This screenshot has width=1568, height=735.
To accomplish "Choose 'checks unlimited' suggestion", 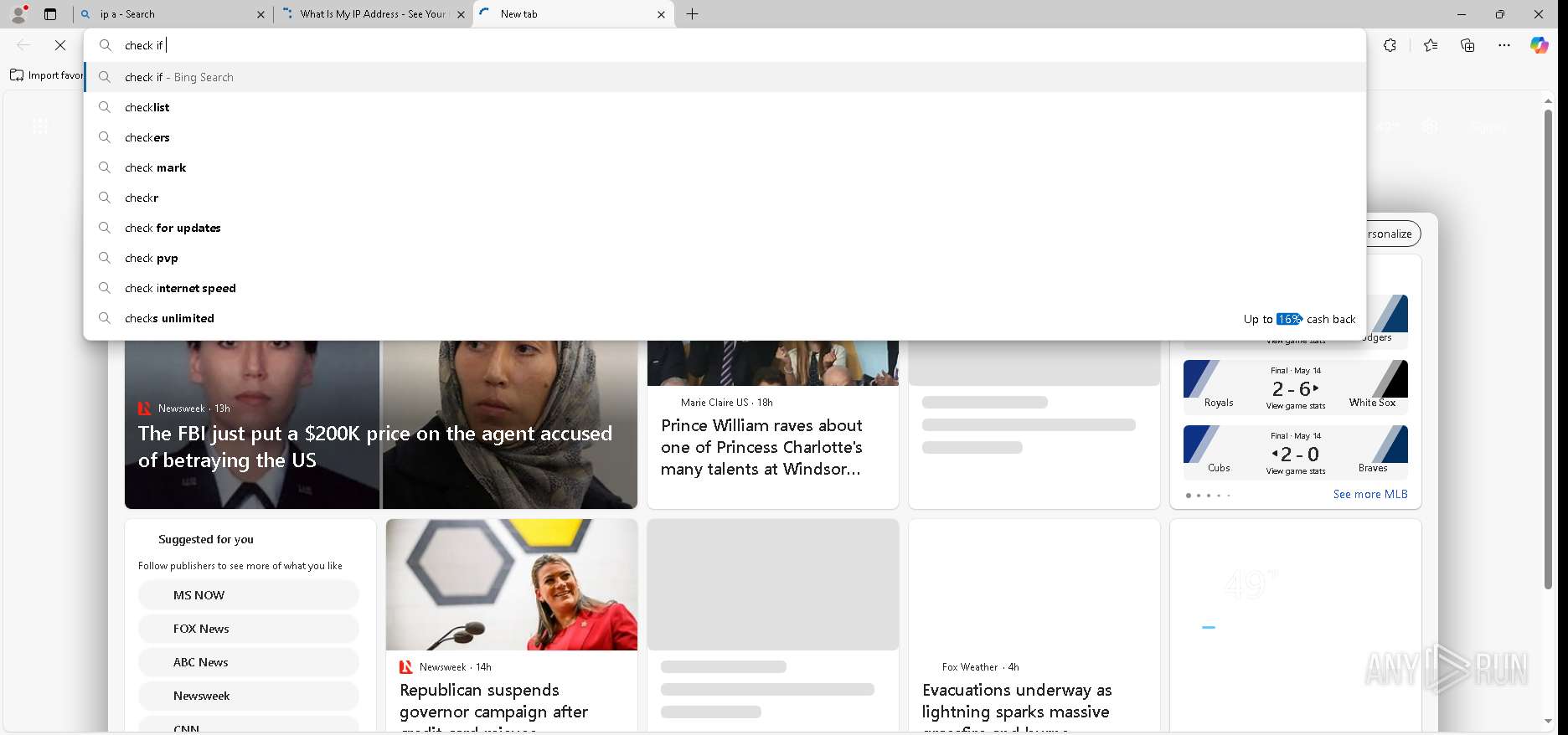I will (725, 318).
